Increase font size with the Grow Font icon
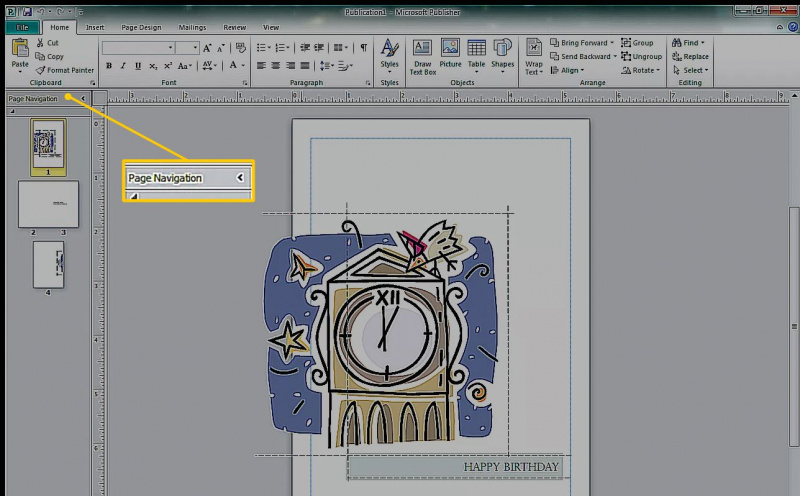 pyautogui.click(x=207, y=48)
